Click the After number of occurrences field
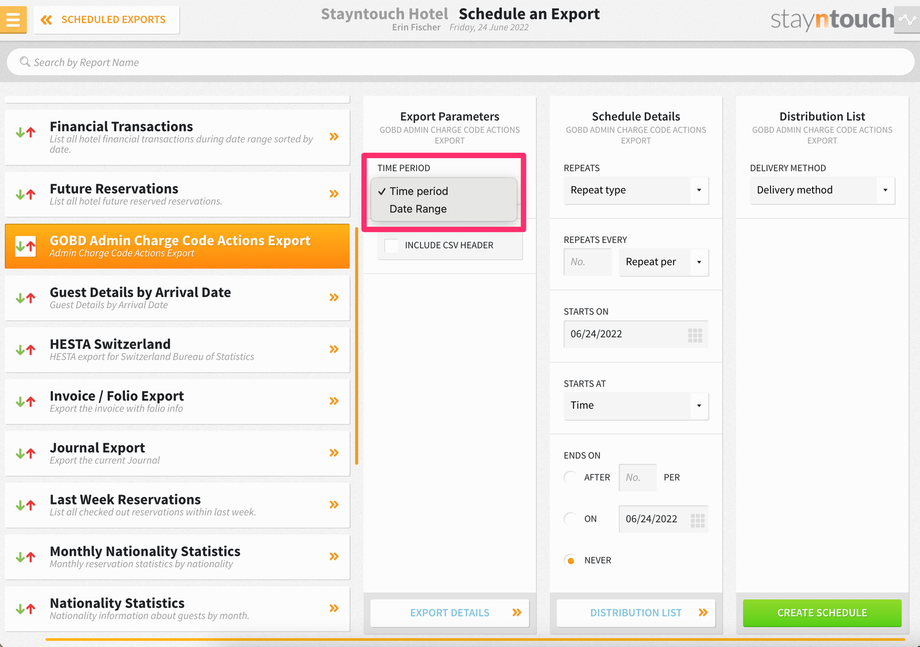This screenshot has height=647, width=920. tap(638, 477)
